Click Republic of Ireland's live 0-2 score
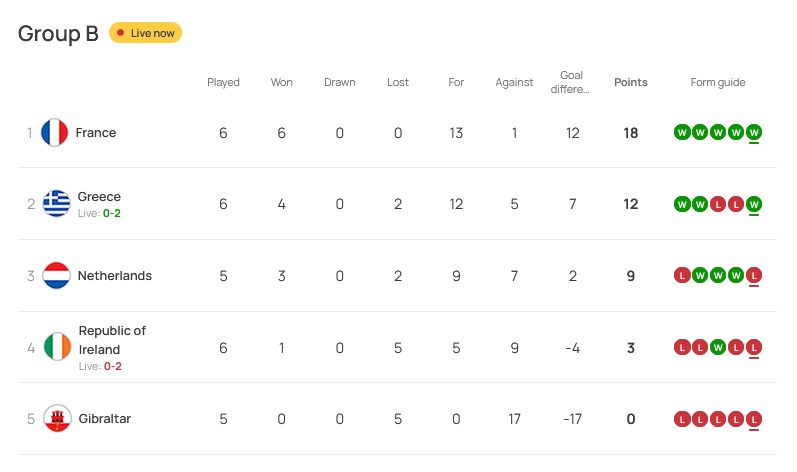The height and width of the screenshot is (472, 797). (x=112, y=366)
